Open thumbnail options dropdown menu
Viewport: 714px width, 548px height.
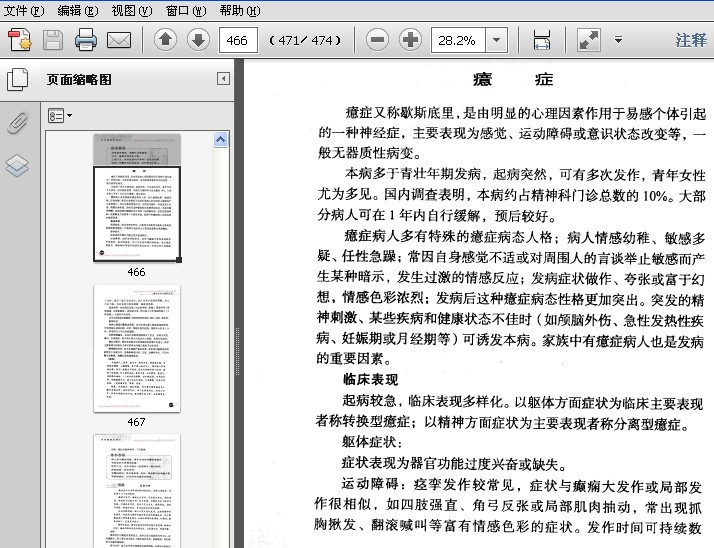coord(60,116)
